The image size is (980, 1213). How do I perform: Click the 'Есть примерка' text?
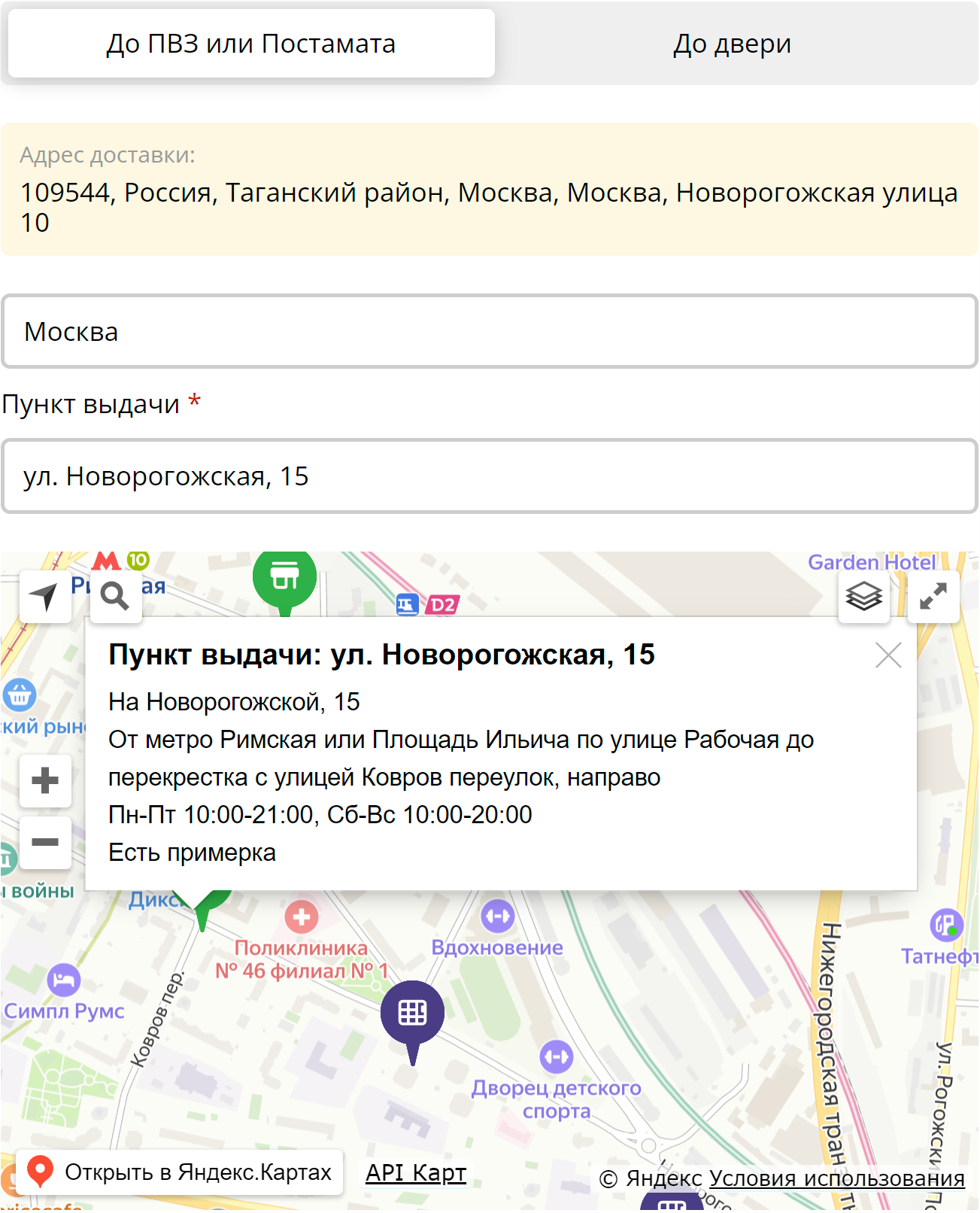coord(193,853)
